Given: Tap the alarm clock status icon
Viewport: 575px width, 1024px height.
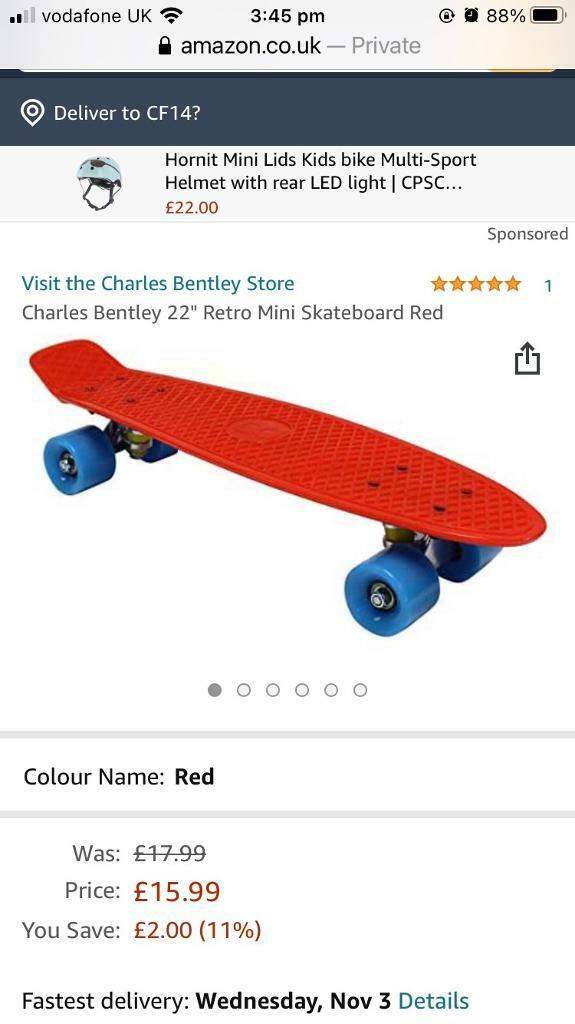Looking at the screenshot, I should click(x=471, y=15).
